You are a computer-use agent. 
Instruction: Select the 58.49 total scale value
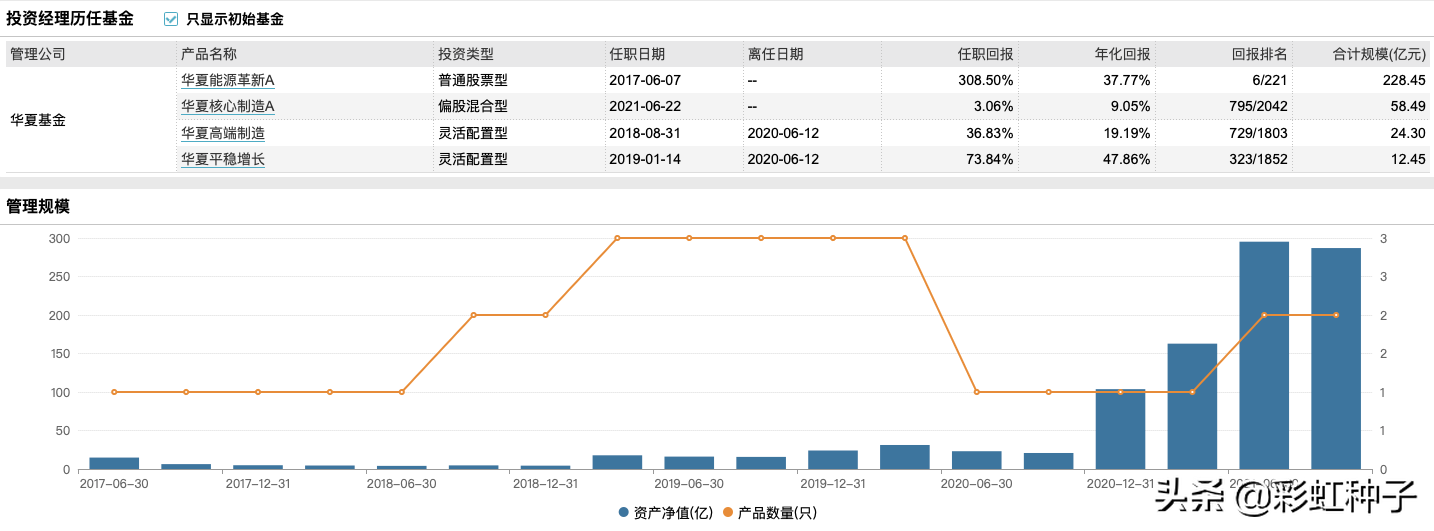[x=1407, y=106]
